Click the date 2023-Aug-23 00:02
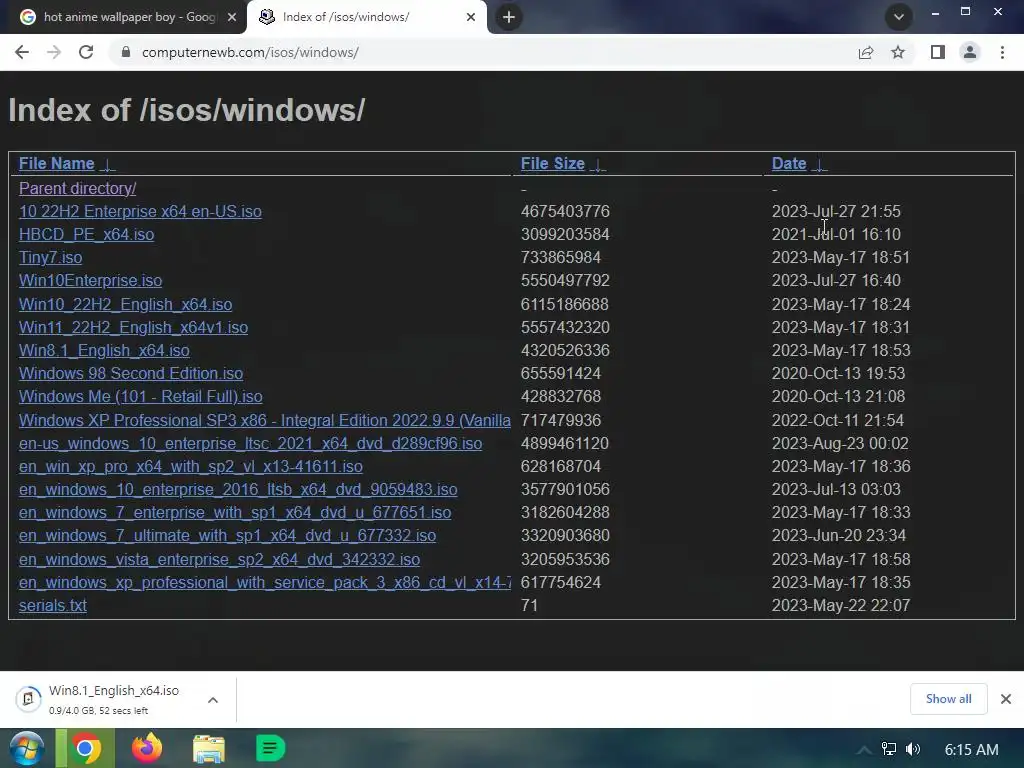The height and width of the screenshot is (768, 1024). (x=840, y=443)
